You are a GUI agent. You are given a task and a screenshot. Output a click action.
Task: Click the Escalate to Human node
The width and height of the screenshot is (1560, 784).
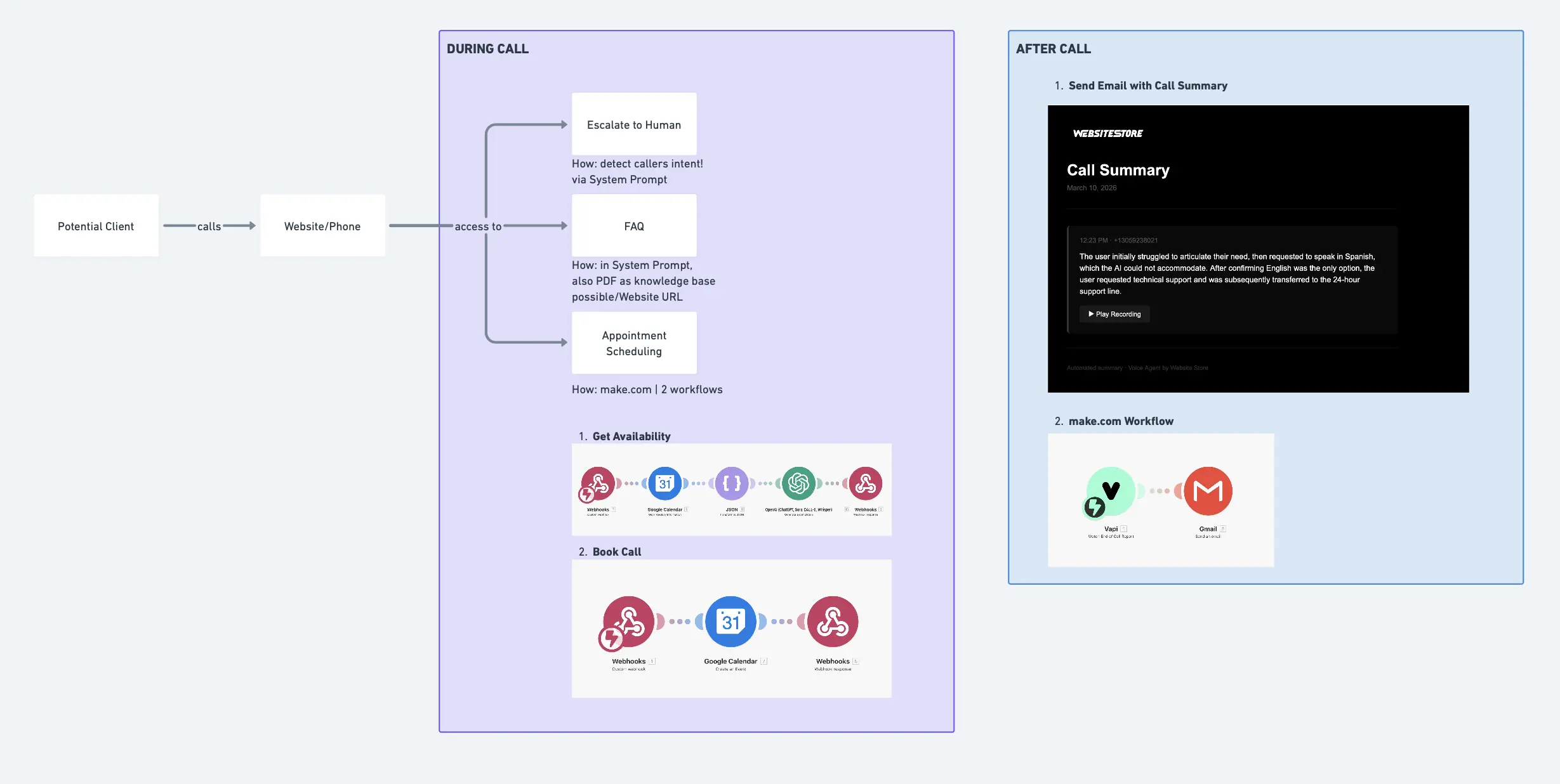click(633, 124)
